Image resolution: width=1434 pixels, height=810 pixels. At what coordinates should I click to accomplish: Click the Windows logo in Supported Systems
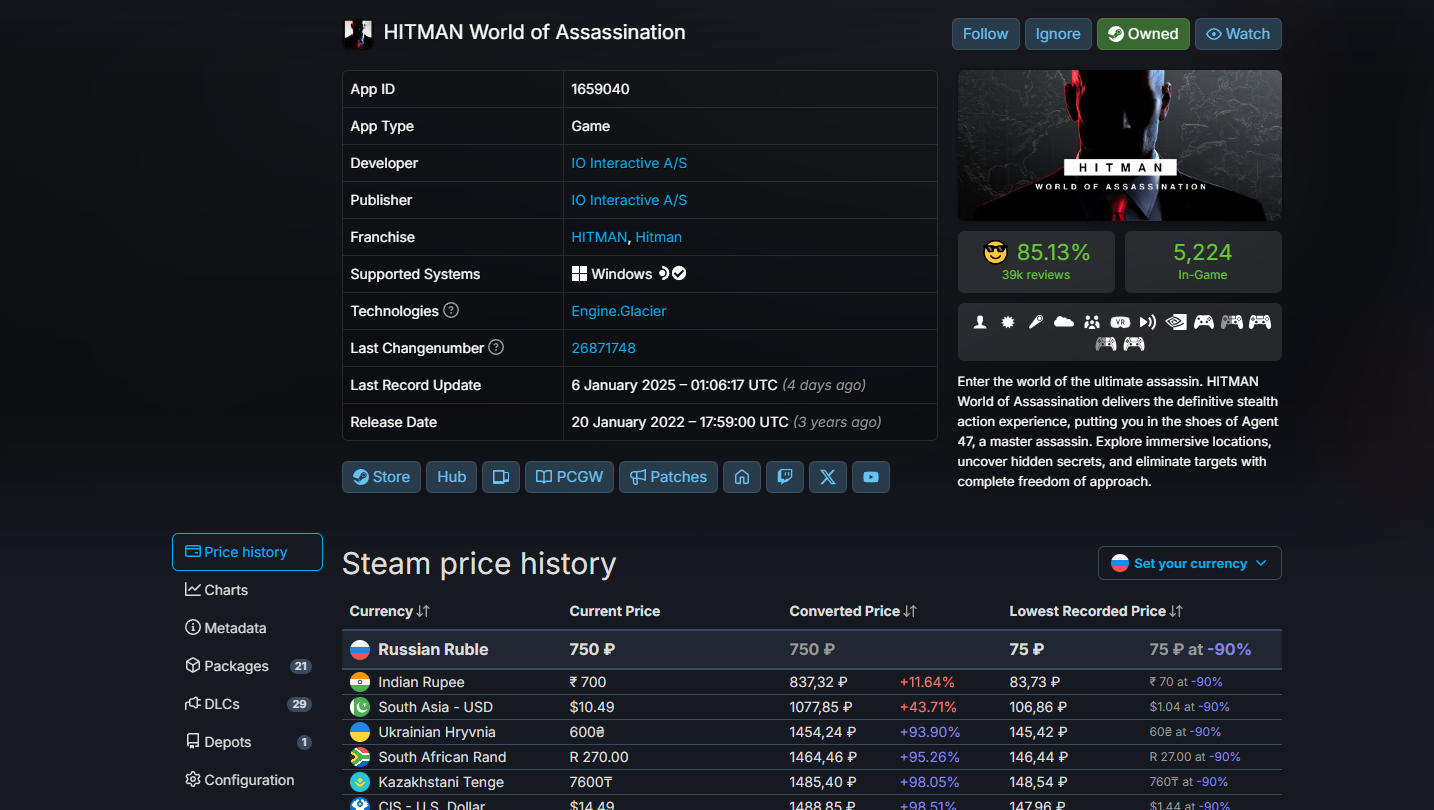click(579, 274)
